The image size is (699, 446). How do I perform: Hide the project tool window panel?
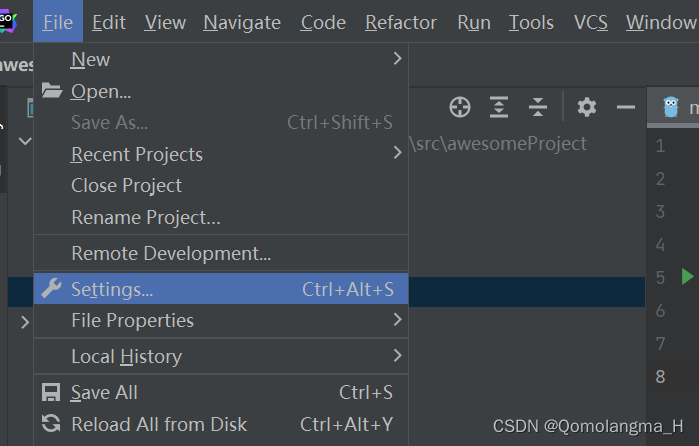[x=626, y=107]
